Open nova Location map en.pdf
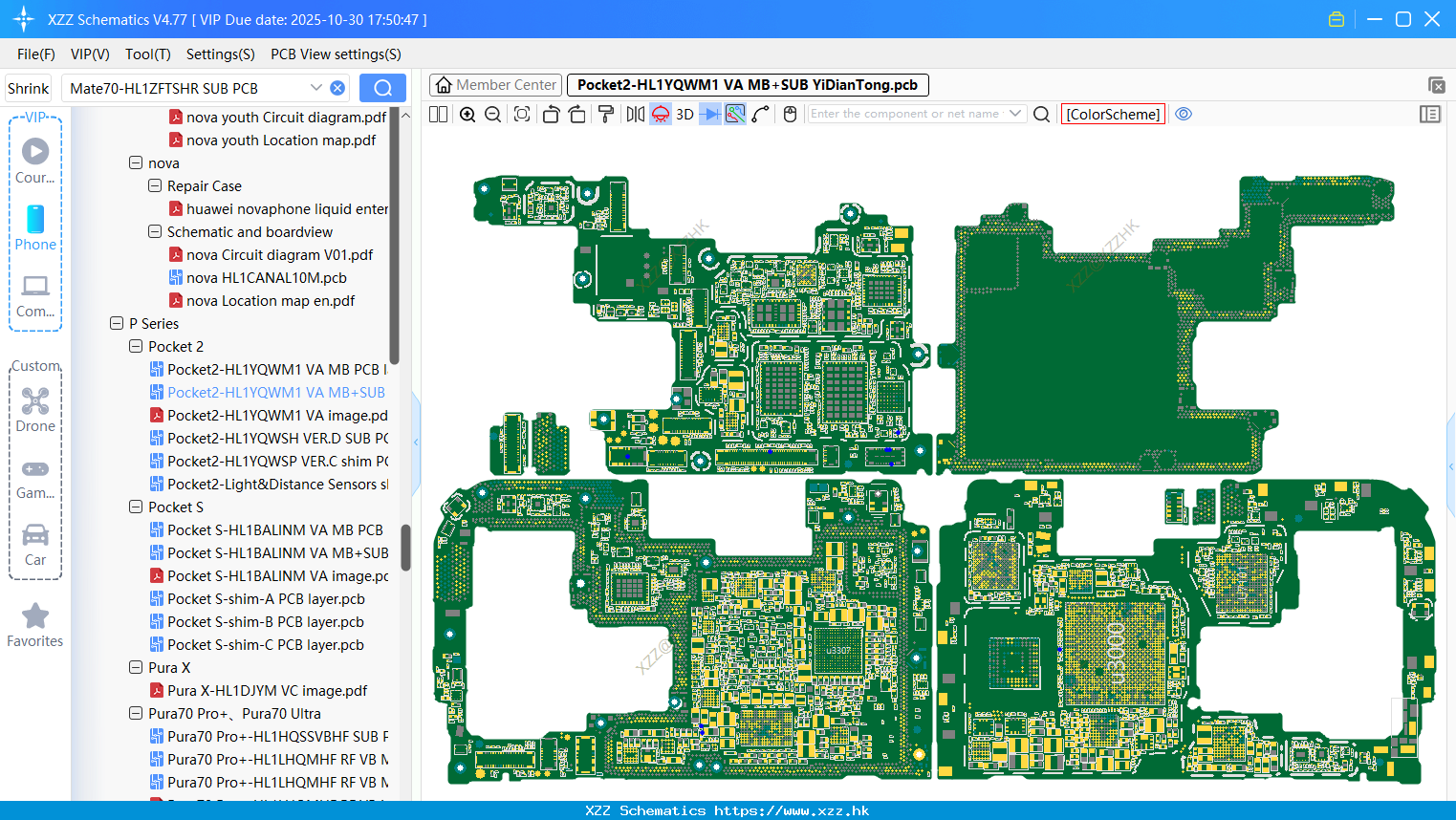The height and width of the screenshot is (820, 1456). pyautogui.click(x=262, y=301)
